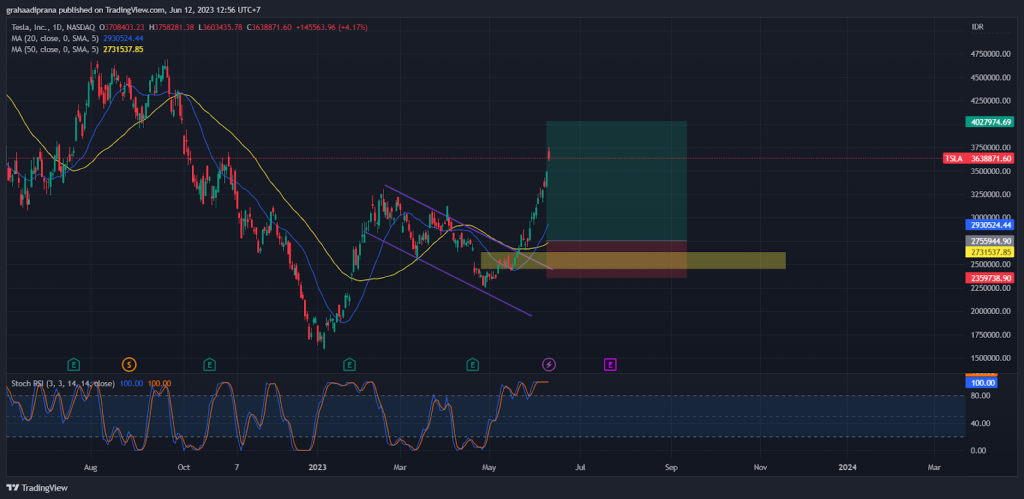Viewport: 1024px width, 499px height.
Task: Click the purple lightning bolt event marker
Action: point(549,364)
